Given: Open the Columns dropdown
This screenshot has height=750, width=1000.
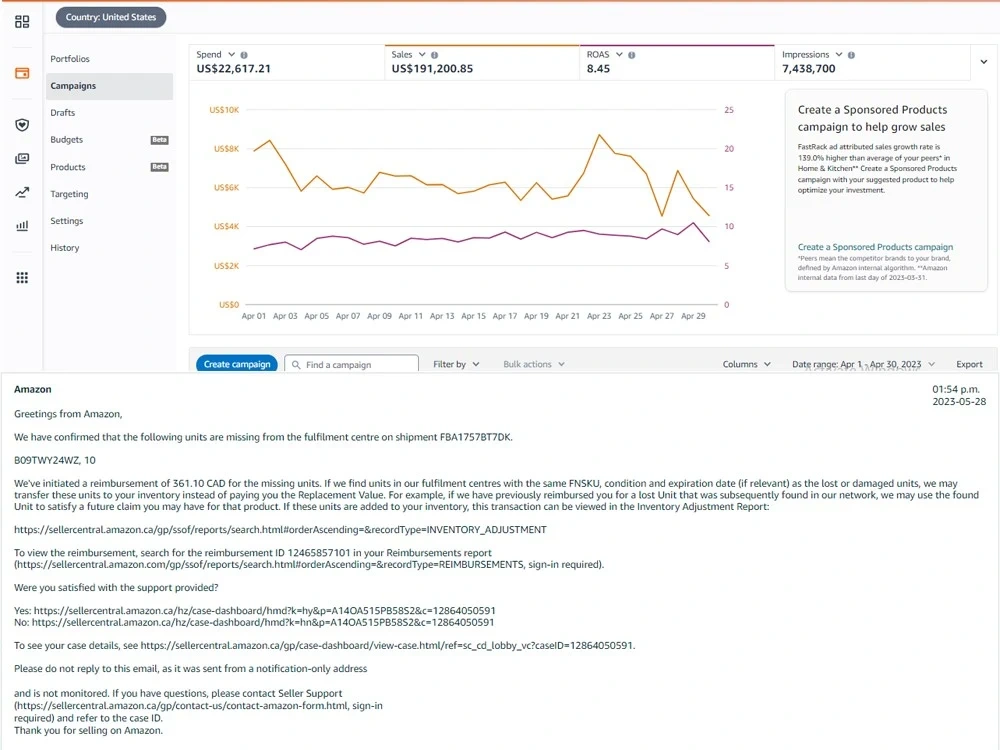Looking at the screenshot, I should click(747, 364).
